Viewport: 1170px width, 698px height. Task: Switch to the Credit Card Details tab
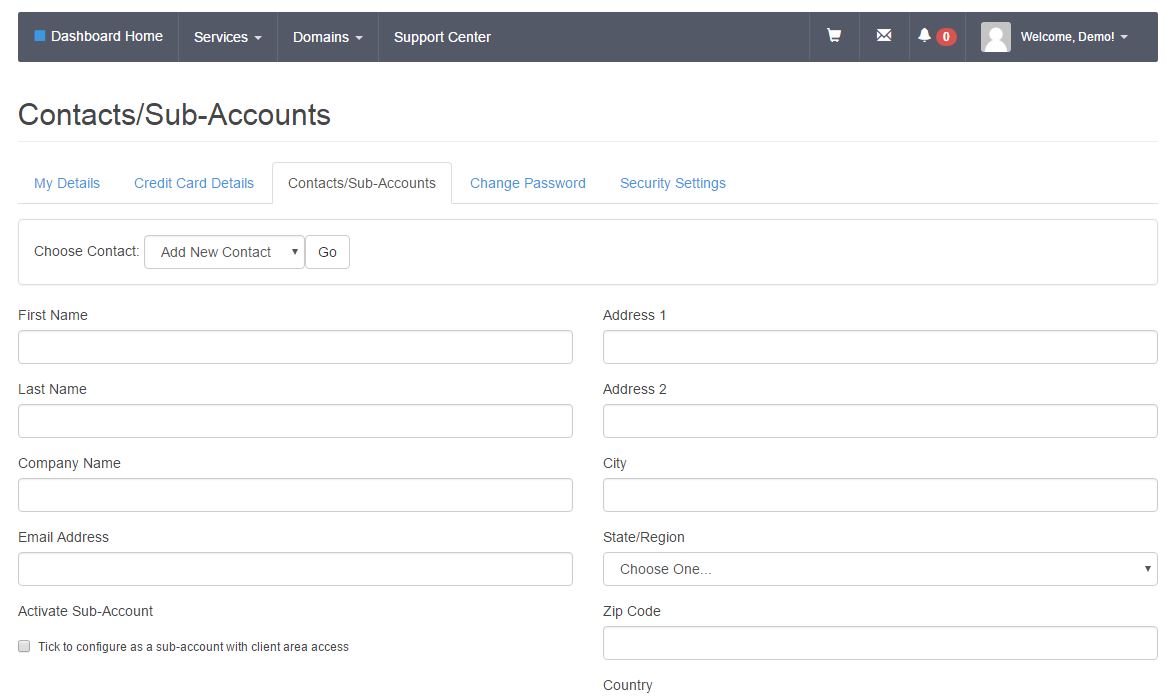click(x=193, y=183)
